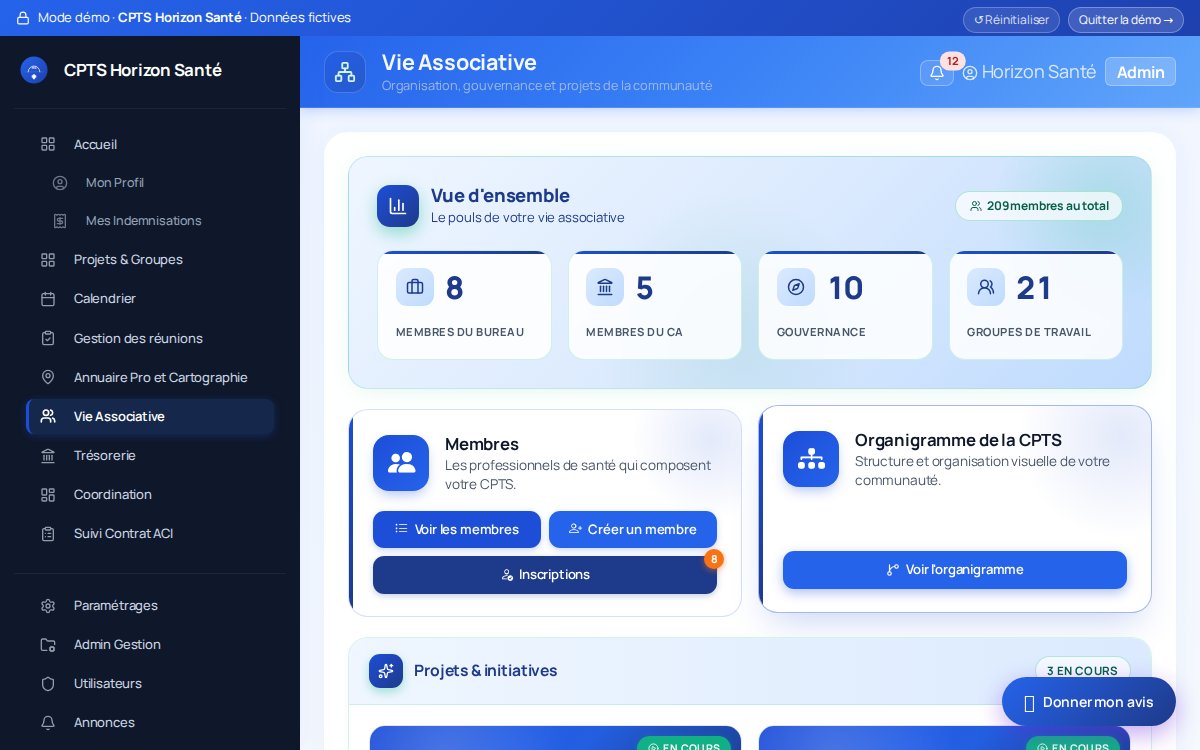Click the Donner mon avis feedback button
This screenshot has width=1200, height=750.
coord(1089,702)
